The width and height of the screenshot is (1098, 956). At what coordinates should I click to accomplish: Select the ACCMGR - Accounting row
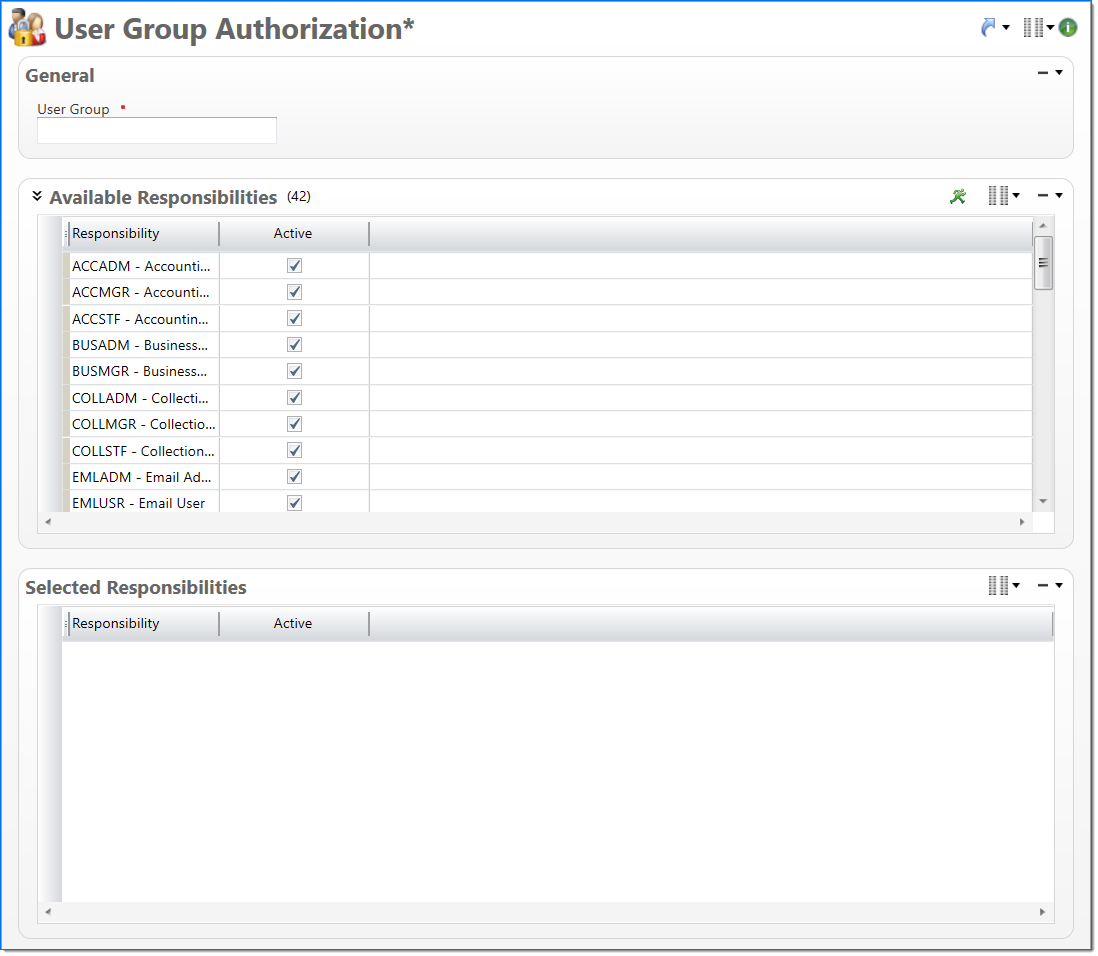(x=143, y=292)
